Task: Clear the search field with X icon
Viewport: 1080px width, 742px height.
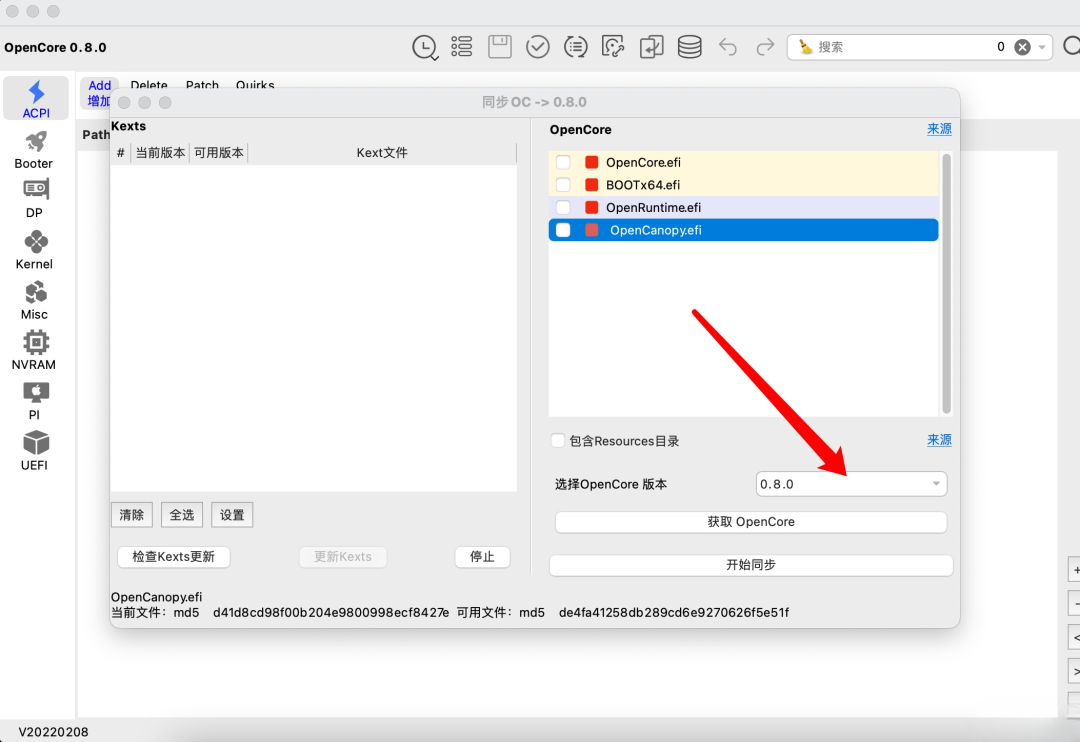Action: [1023, 47]
